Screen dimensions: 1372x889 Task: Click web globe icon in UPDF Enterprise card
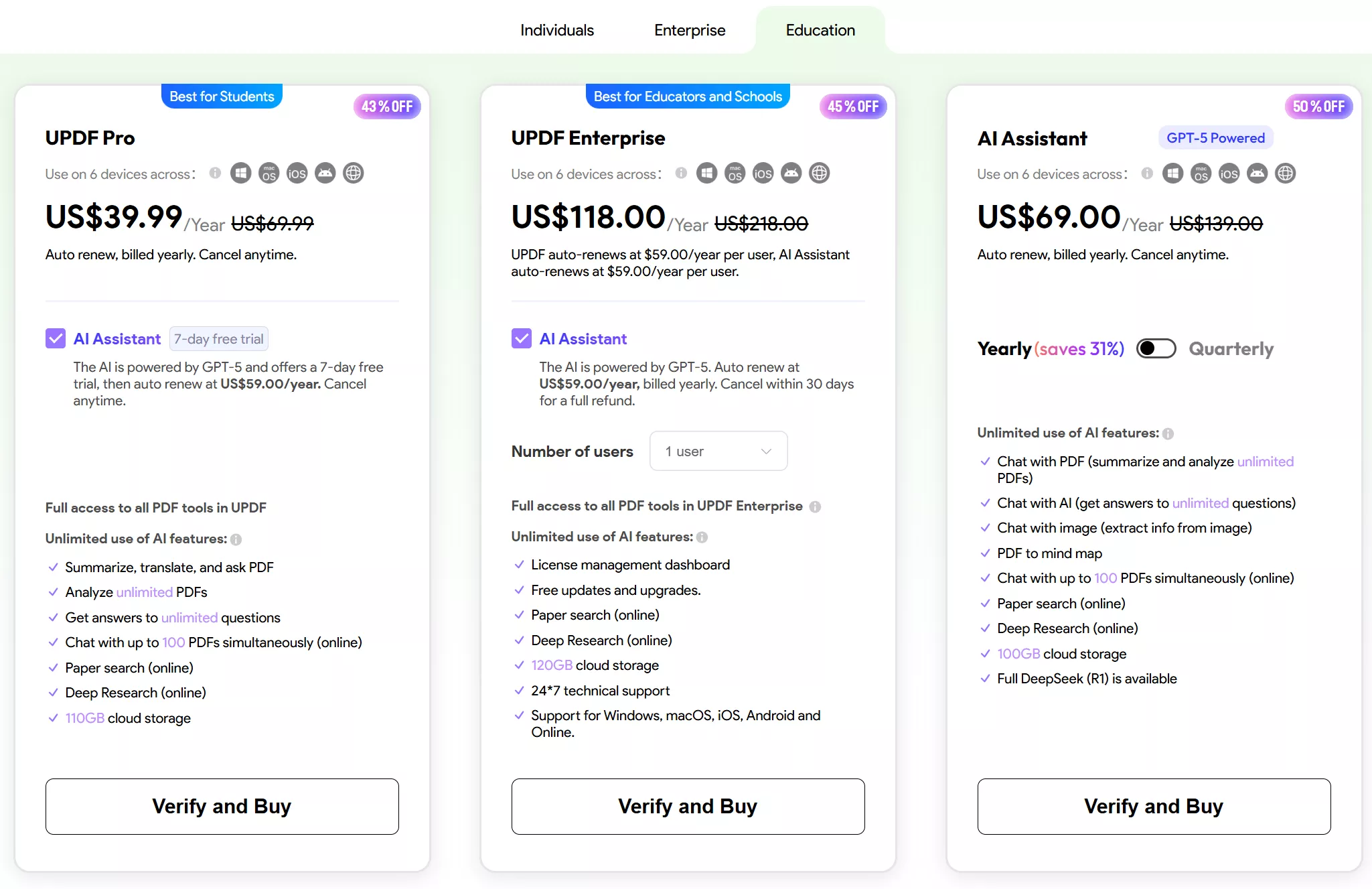point(819,174)
